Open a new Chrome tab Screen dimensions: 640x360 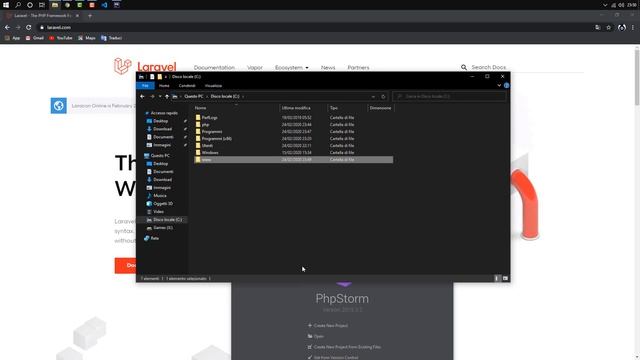point(90,16)
